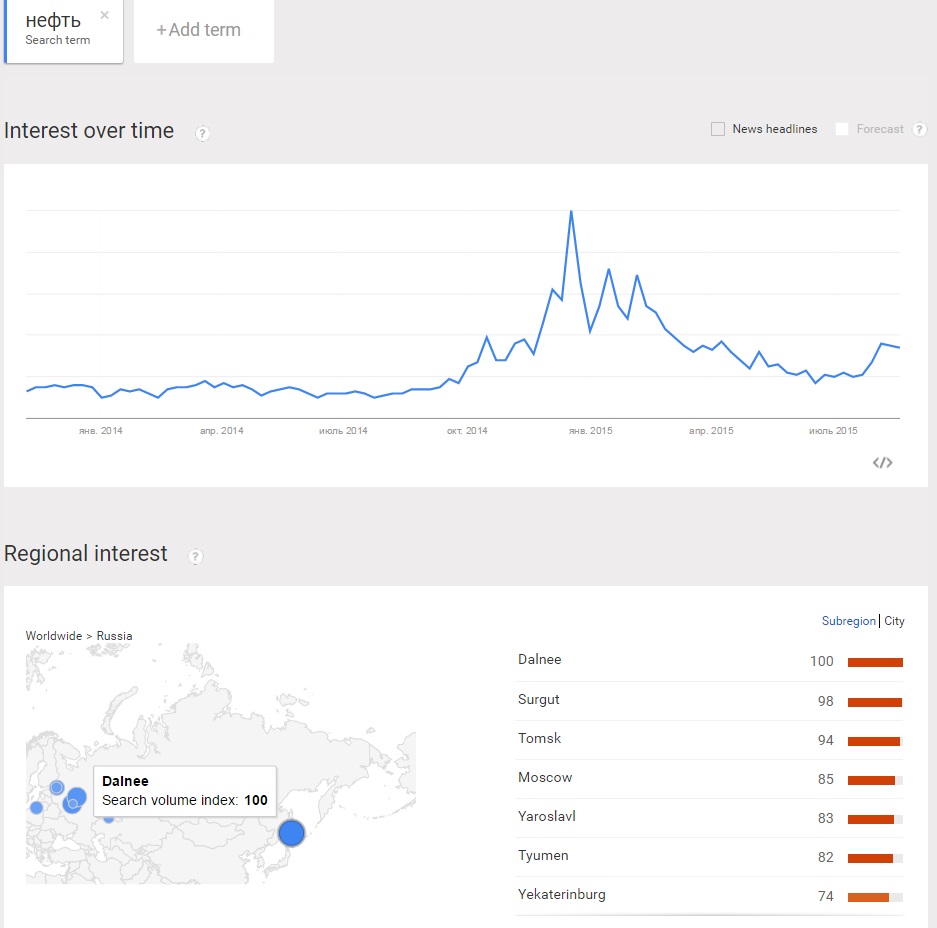Open help icon next to Forecast
The image size is (937, 928).
coord(919,129)
